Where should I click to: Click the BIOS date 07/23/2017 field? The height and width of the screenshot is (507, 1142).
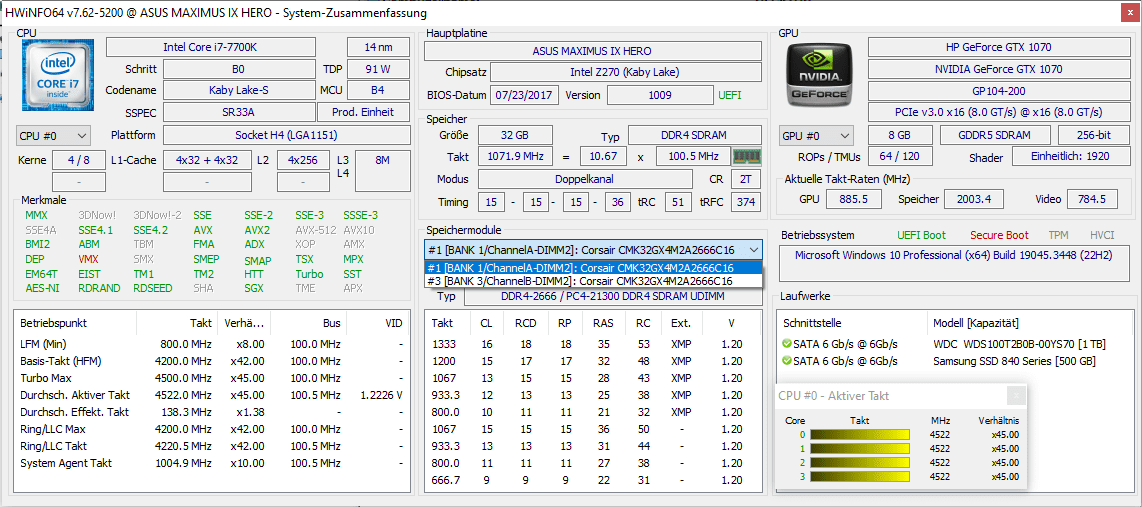[x=525, y=95]
